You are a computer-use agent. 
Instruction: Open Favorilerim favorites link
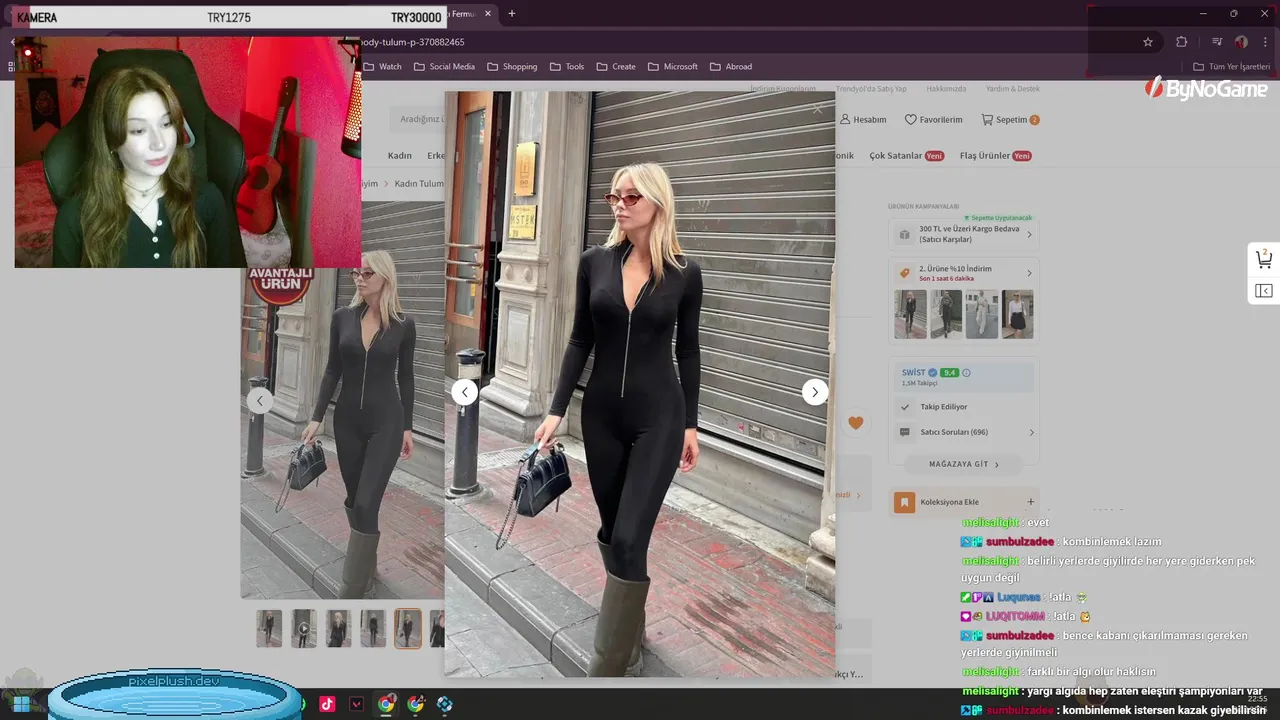(933, 120)
